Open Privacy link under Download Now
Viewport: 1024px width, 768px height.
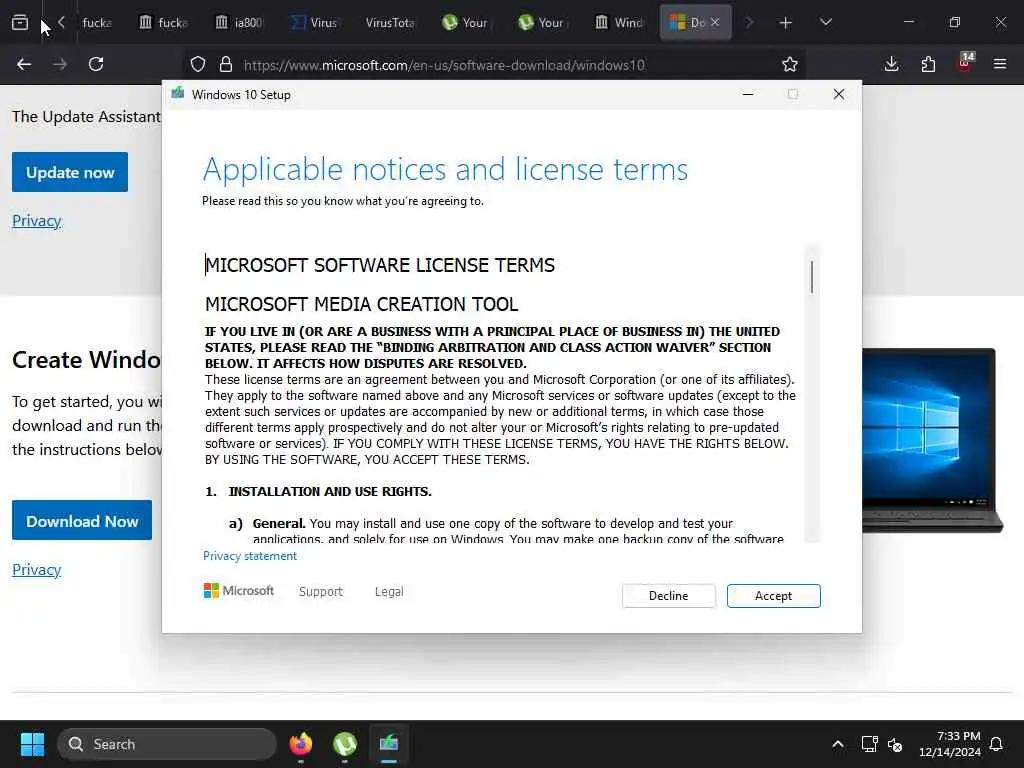(x=37, y=569)
